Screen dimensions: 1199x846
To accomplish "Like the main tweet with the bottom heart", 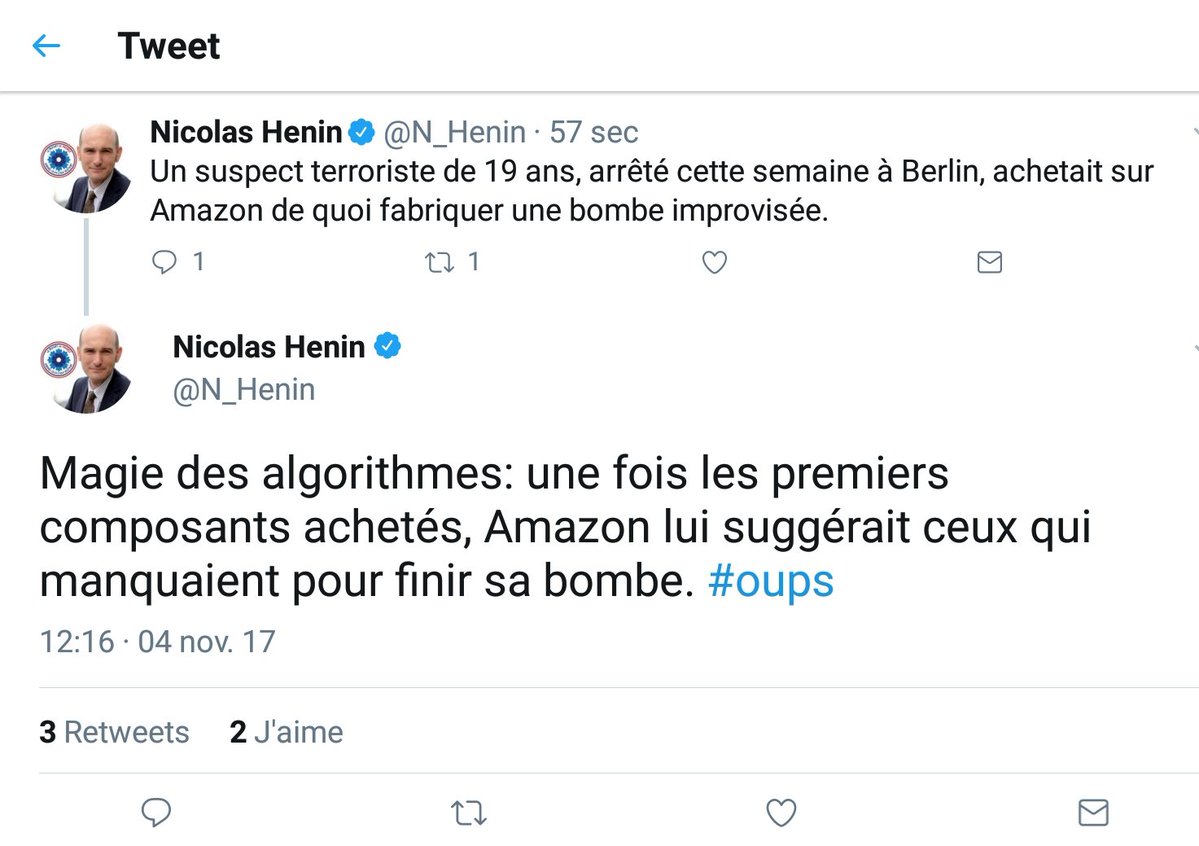I will (781, 813).
